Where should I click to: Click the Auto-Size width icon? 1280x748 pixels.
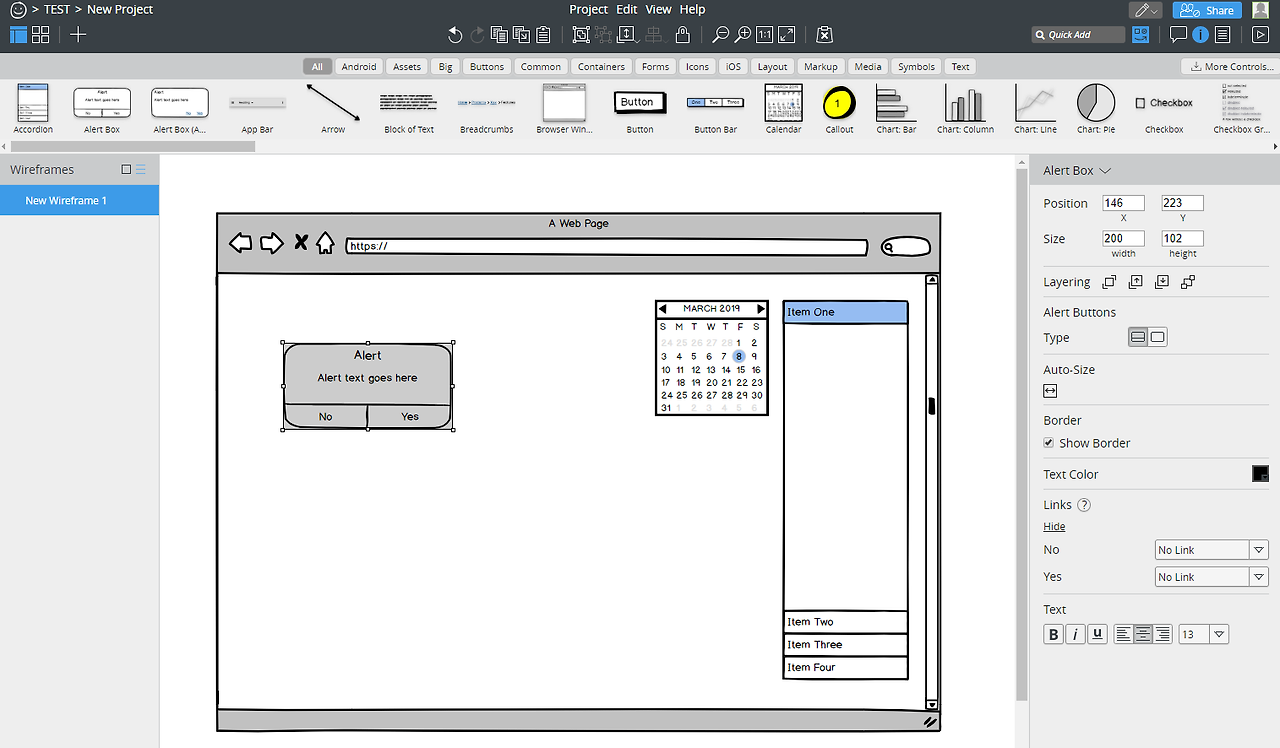pyautogui.click(x=1051, y=391)
